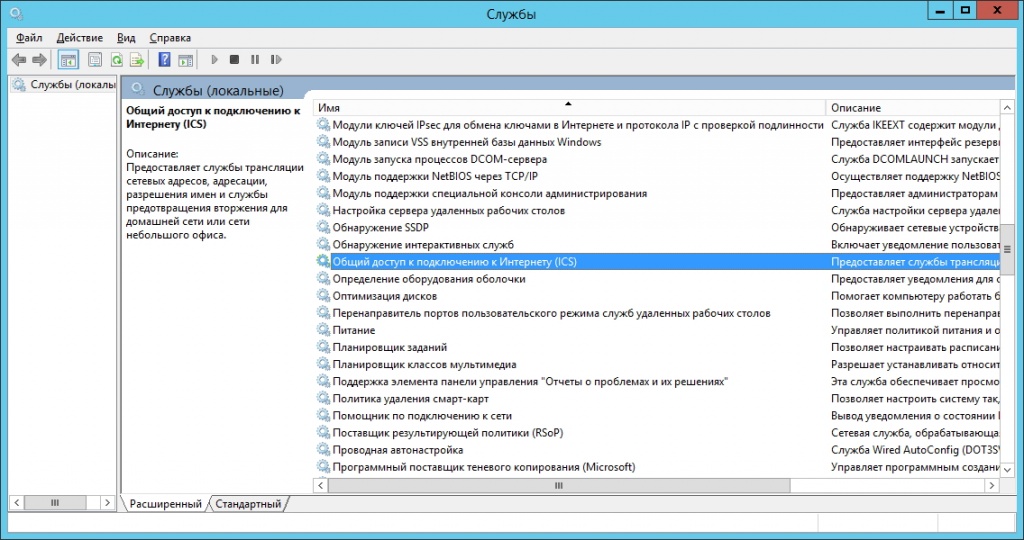Select Модуль поддержки специальной консоли администрирования

490,193
